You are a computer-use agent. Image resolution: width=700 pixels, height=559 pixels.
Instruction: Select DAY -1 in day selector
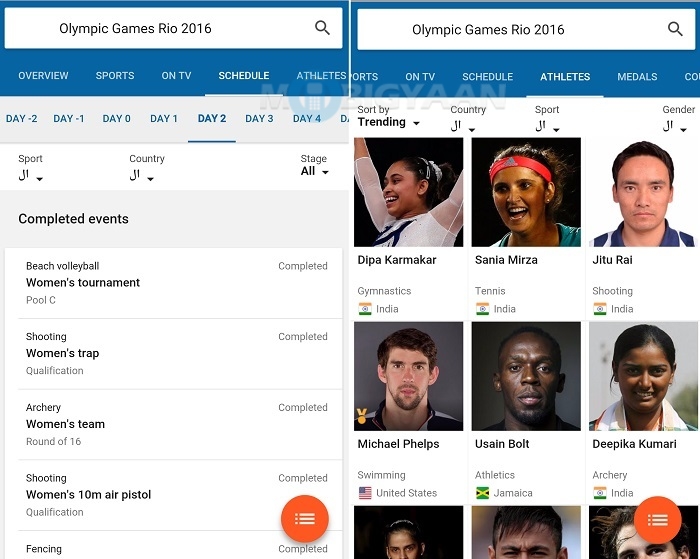(x=69, y=119)
